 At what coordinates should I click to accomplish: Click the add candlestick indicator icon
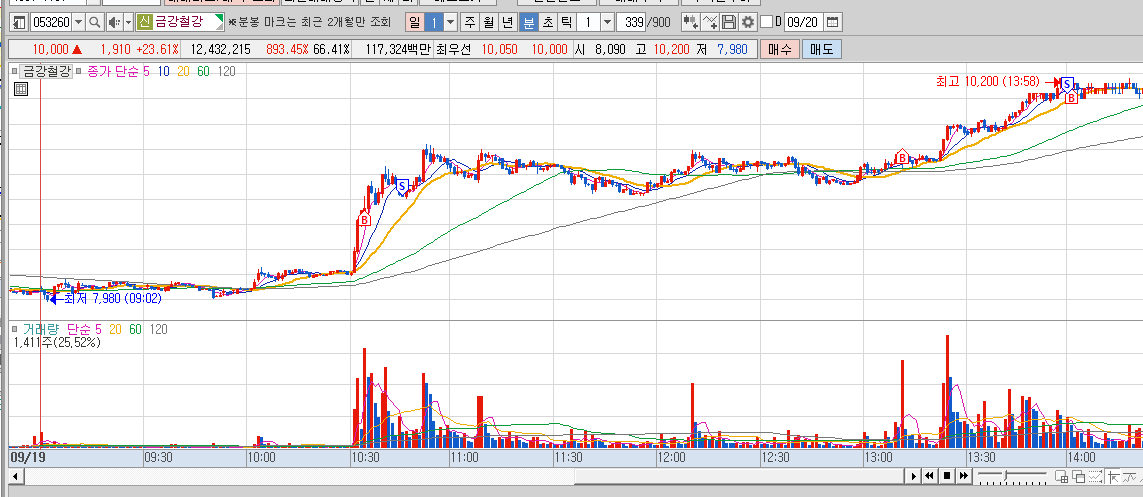[x=690, y=23]
